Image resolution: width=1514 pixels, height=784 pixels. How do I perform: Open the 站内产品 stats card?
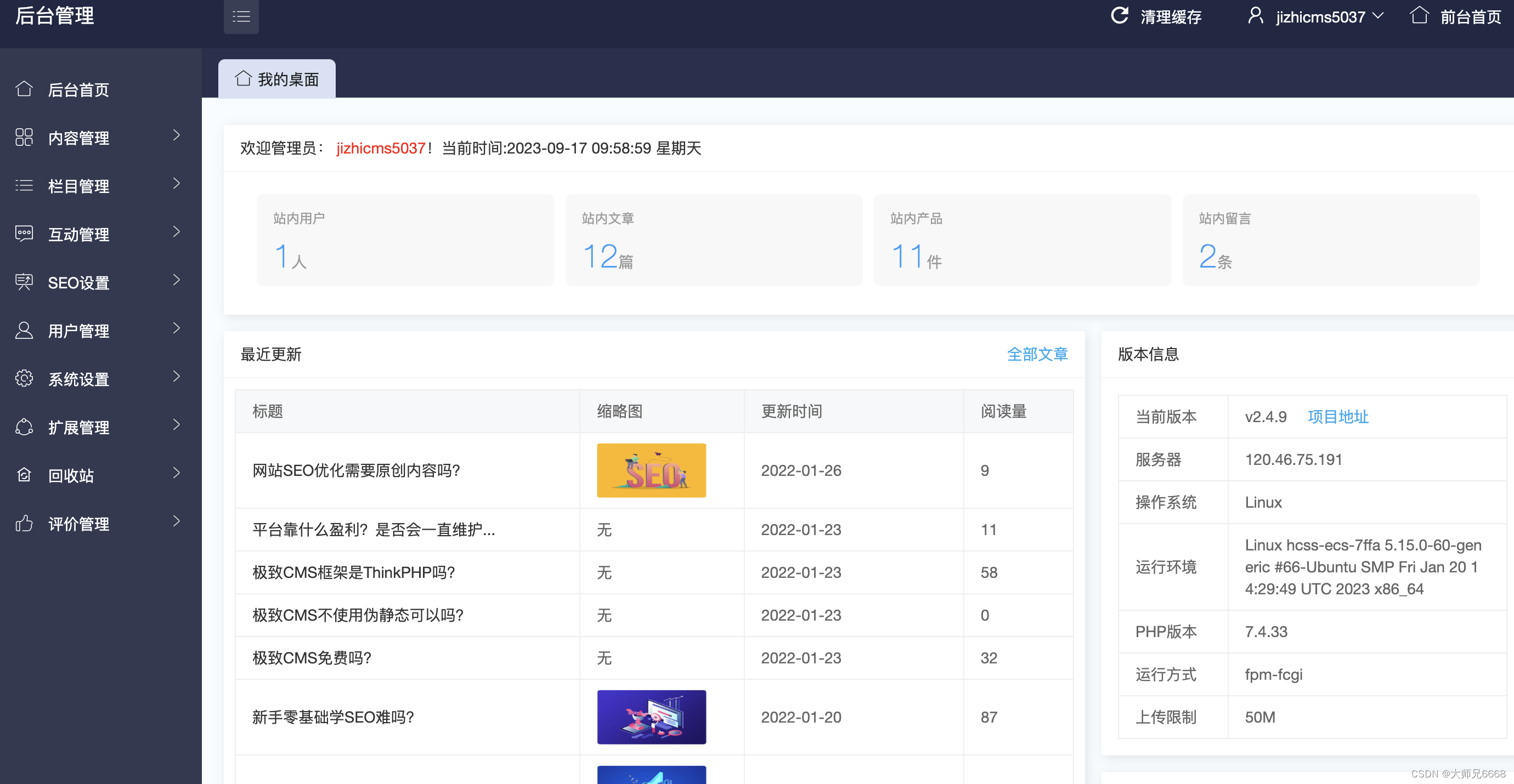click(1022, 240)
